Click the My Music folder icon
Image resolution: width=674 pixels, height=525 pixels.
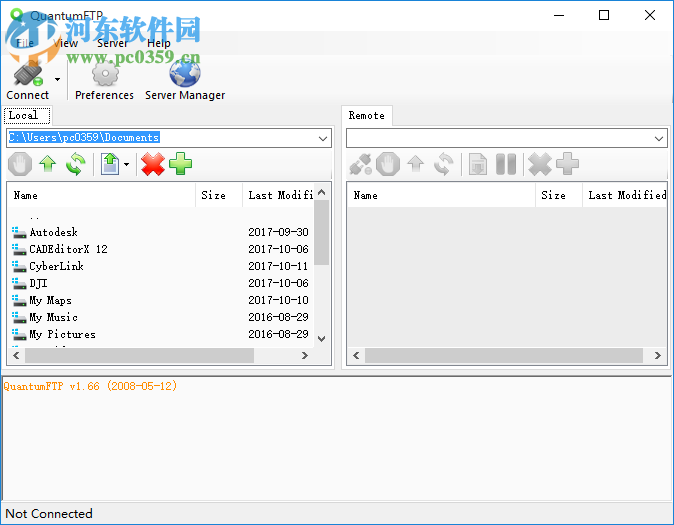click(x=19, y=317)
